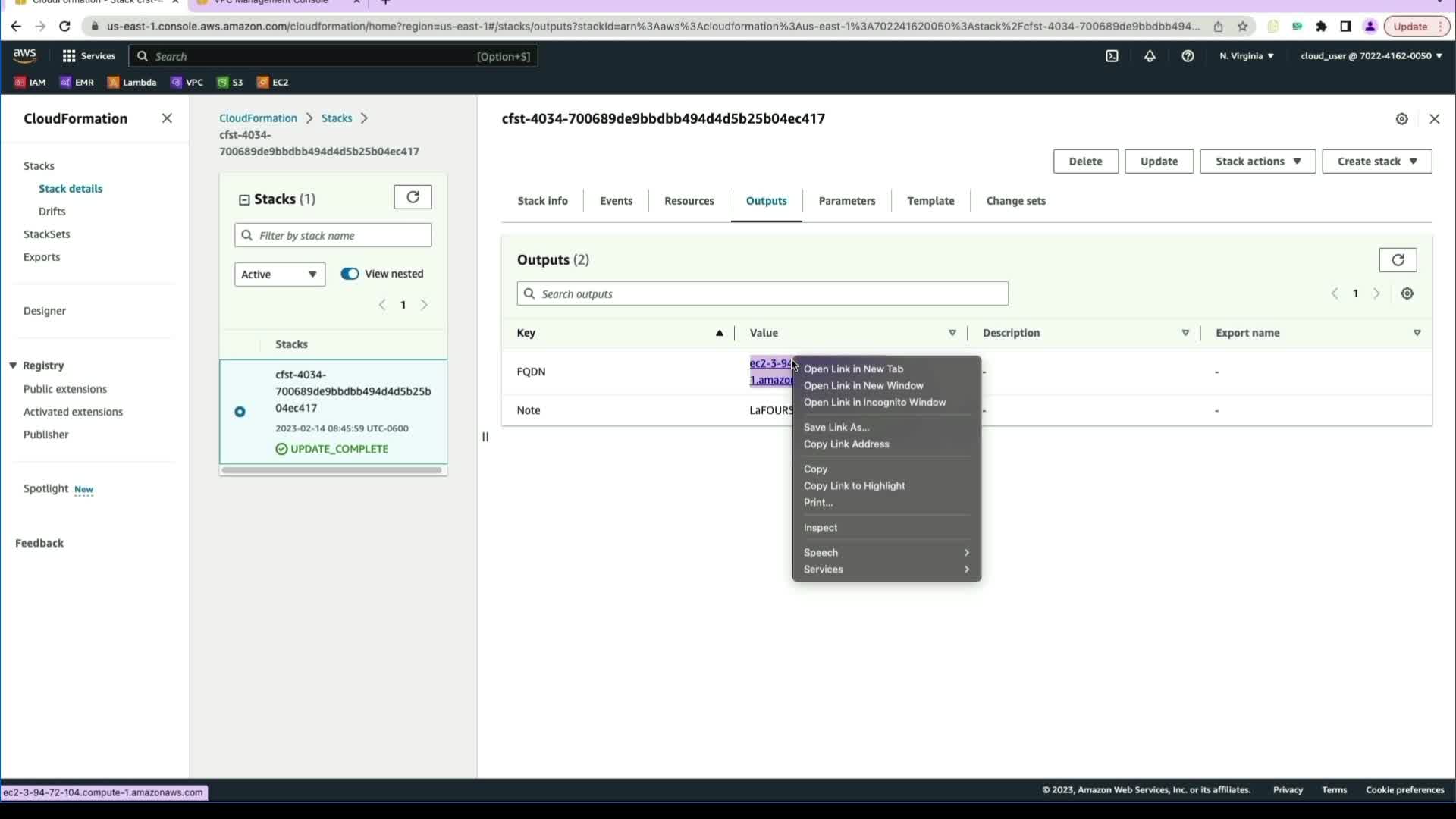This screenshot has width=1456, height=819.
Task: Toggle the View nested switch
Action: 350,274
